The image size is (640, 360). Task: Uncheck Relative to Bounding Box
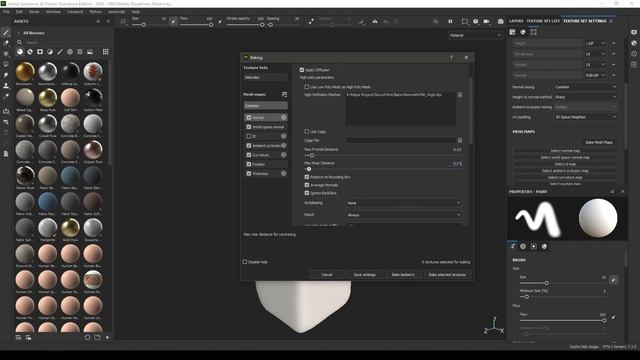pos(307,177)
